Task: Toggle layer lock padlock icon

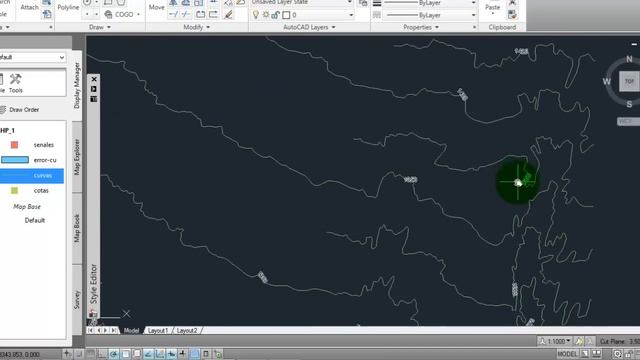Action: (x=276, y=15)
